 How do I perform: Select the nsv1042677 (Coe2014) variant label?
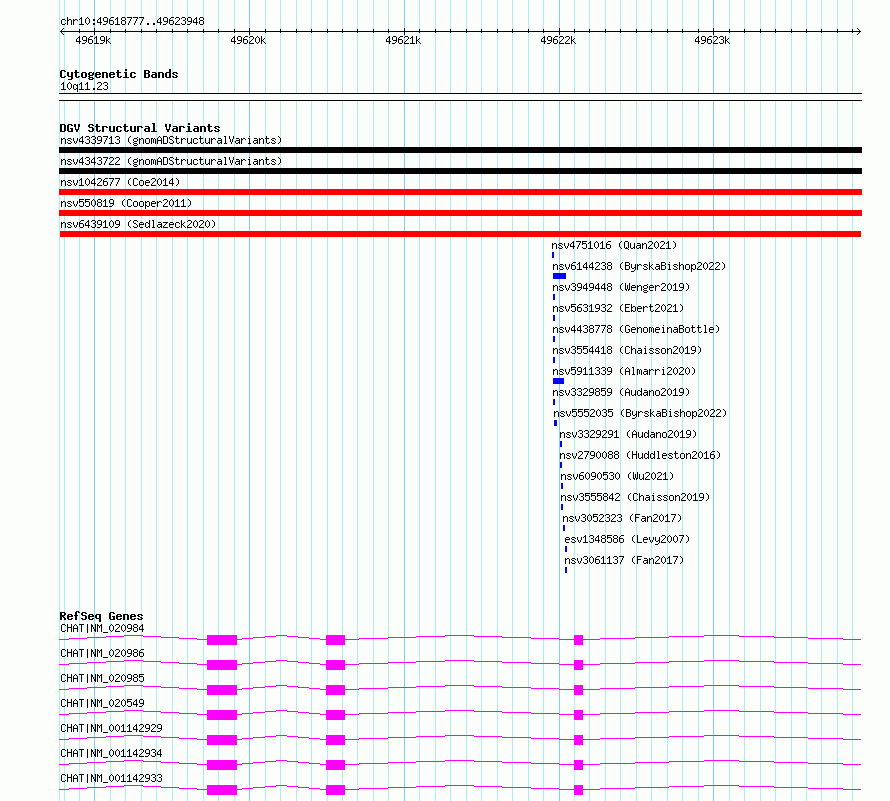click(x=120, y=182)
